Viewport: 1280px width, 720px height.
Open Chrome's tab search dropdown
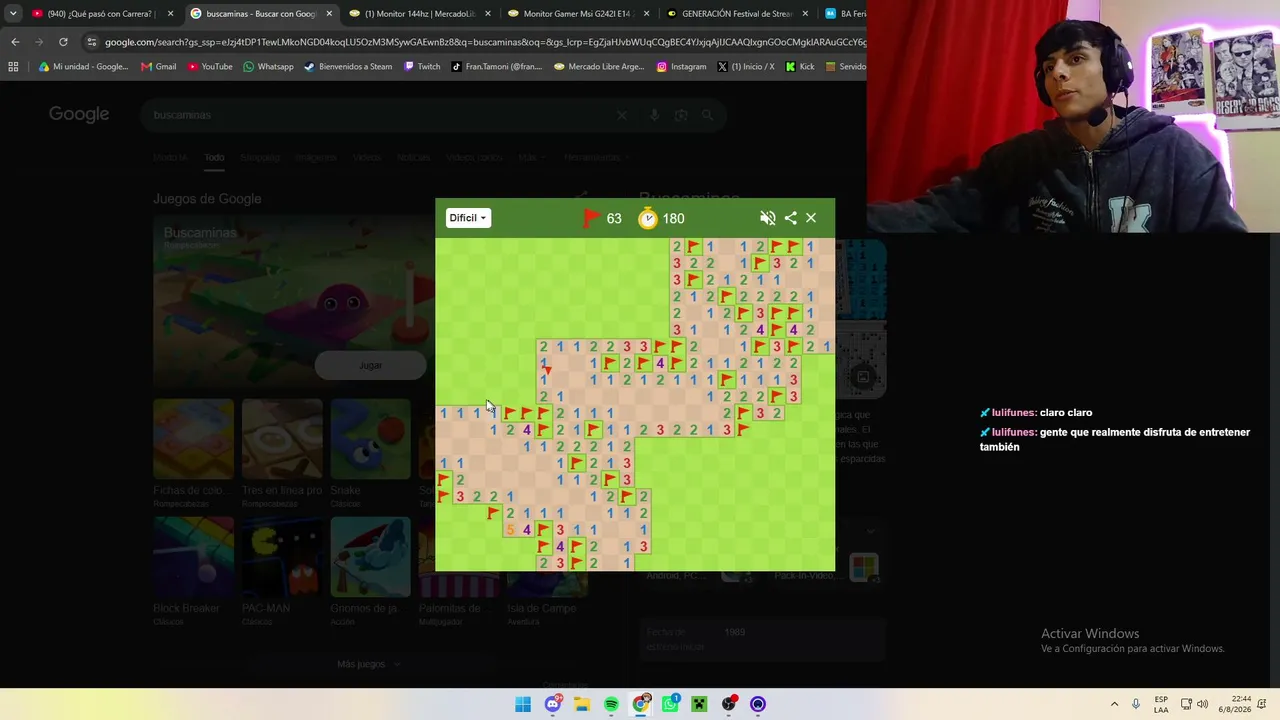(x=13, y=14)
